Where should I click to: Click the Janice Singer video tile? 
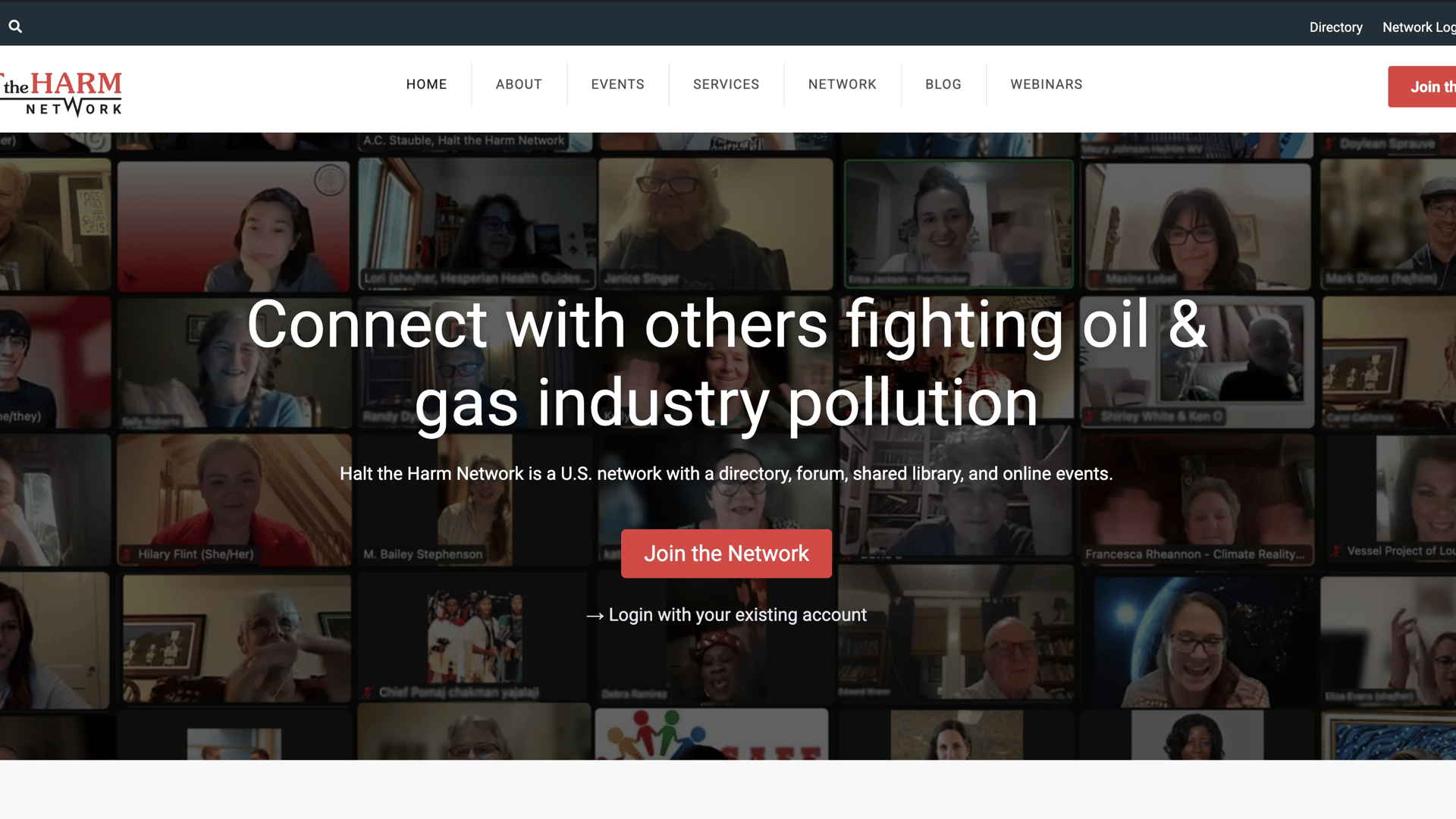[715, 224]
